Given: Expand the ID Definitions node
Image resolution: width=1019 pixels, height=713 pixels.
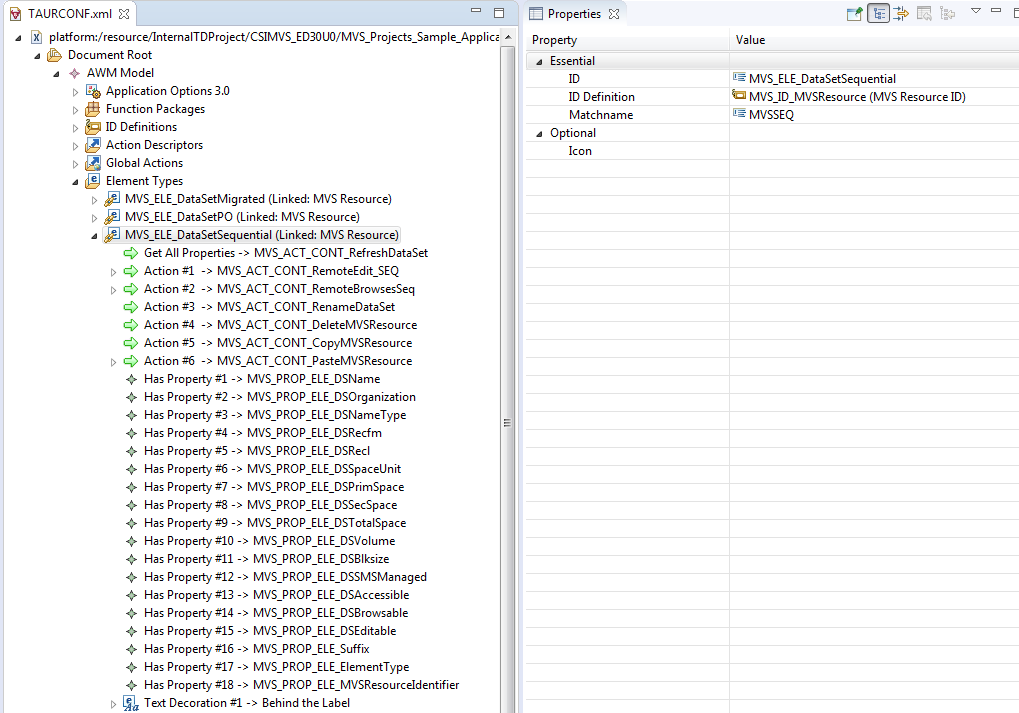Looking at the screenshot, I should (76, 126).
